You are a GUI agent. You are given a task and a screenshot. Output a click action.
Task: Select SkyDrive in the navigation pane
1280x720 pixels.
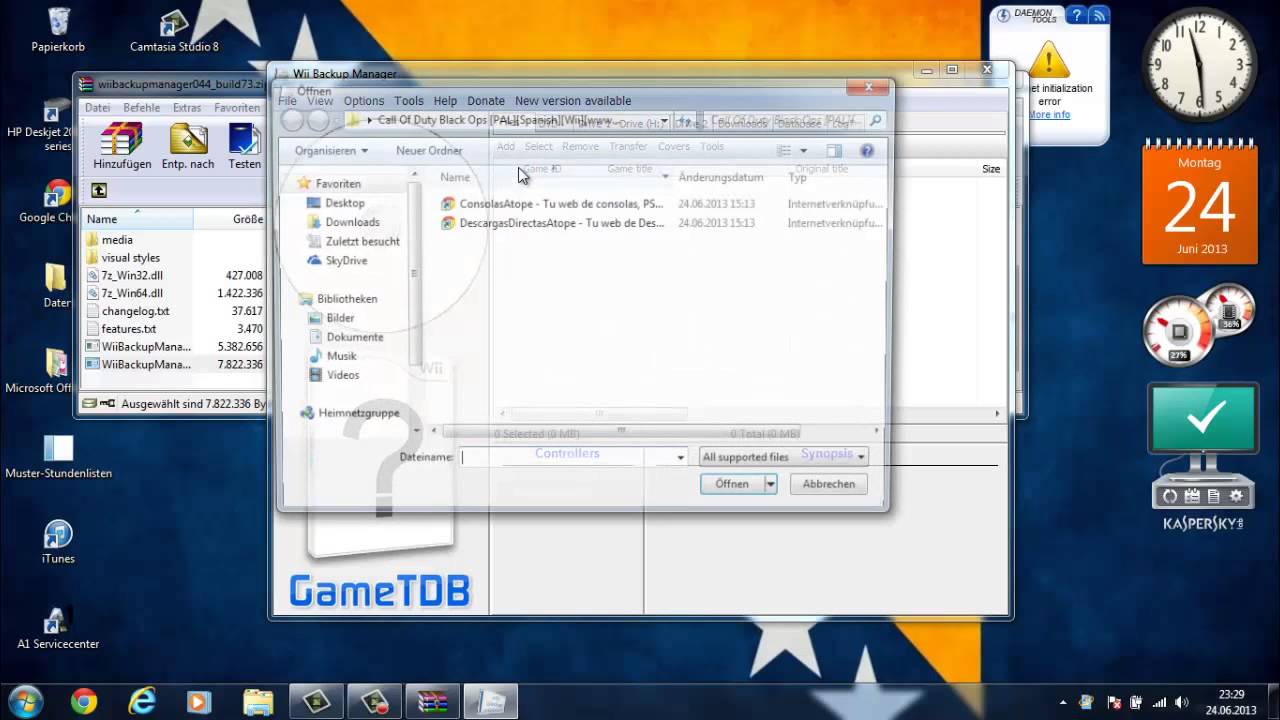(x=346, y=260)
